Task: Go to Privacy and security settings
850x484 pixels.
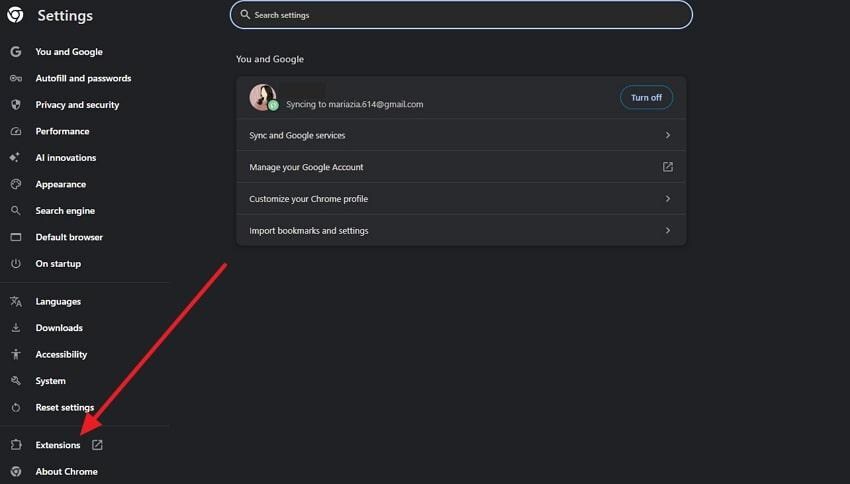Action: point(77,105)
